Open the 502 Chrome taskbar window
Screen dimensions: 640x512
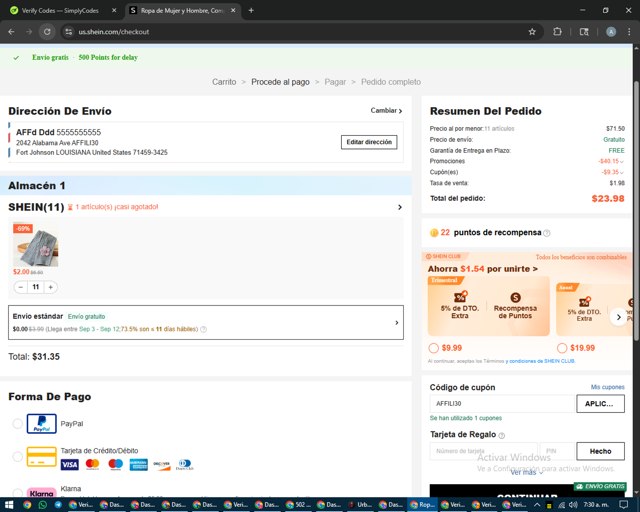click(298, 505)
